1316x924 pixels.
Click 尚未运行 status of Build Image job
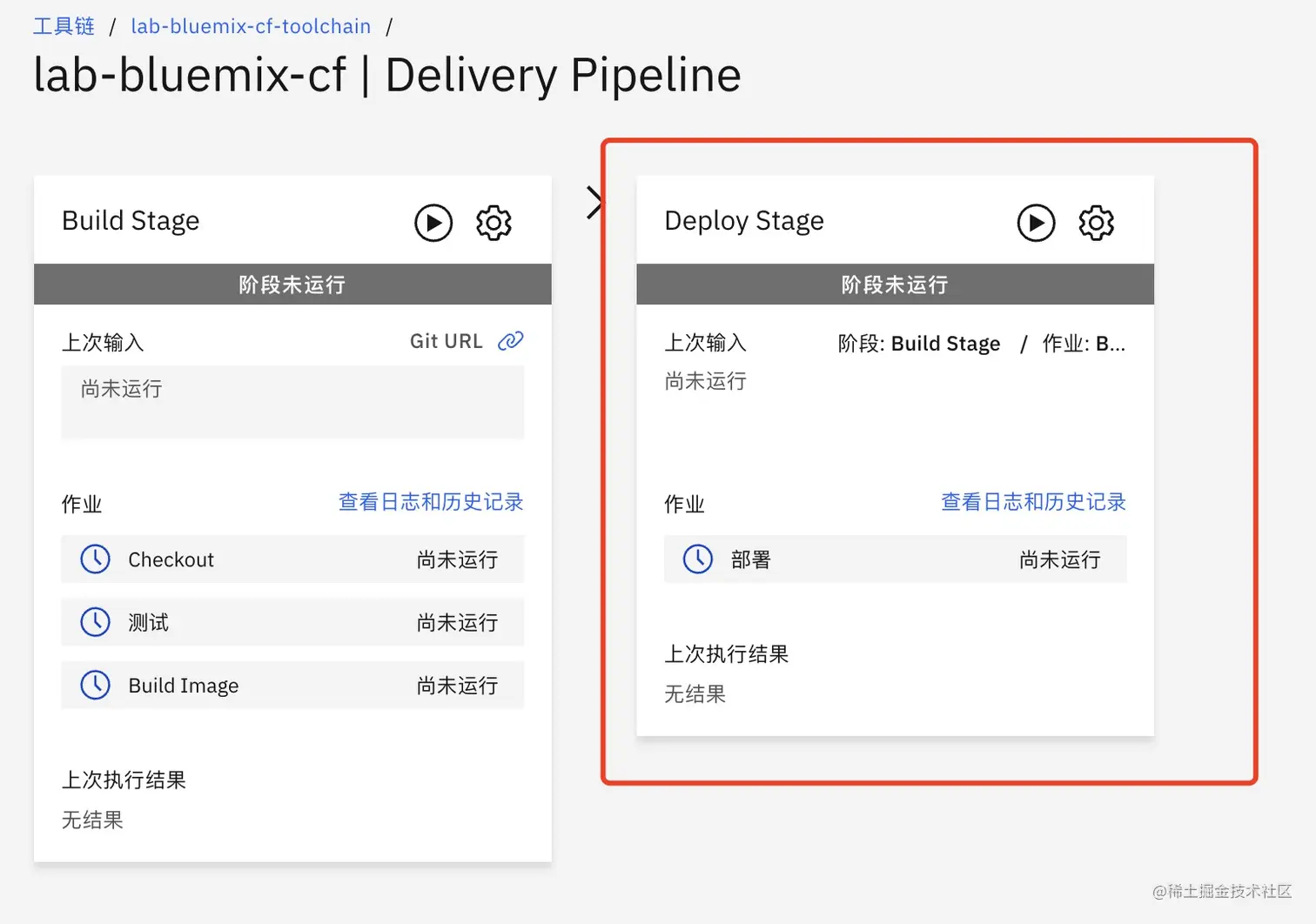click(458, 686)
